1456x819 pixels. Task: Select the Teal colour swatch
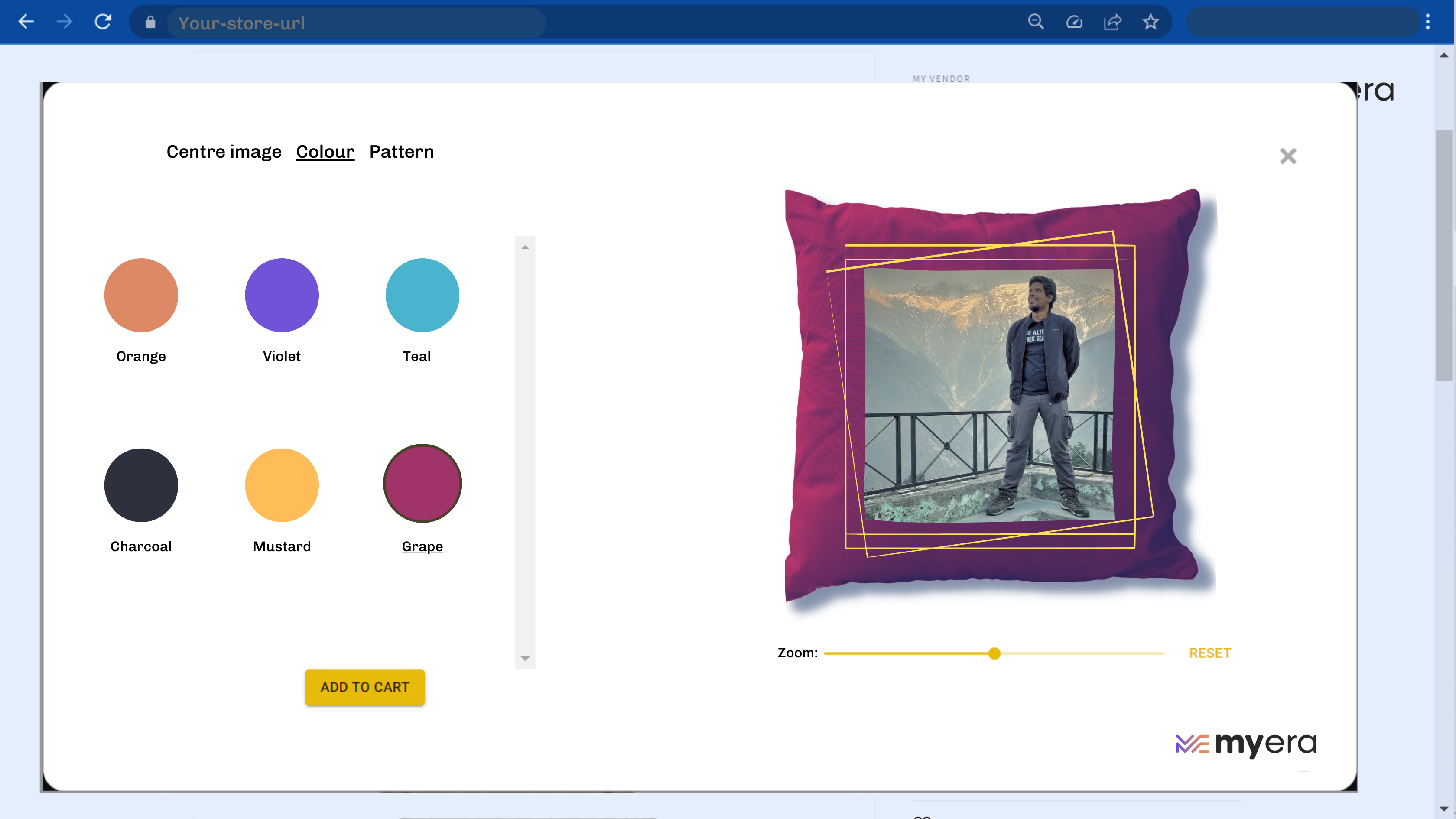click(x=422, y=295)
